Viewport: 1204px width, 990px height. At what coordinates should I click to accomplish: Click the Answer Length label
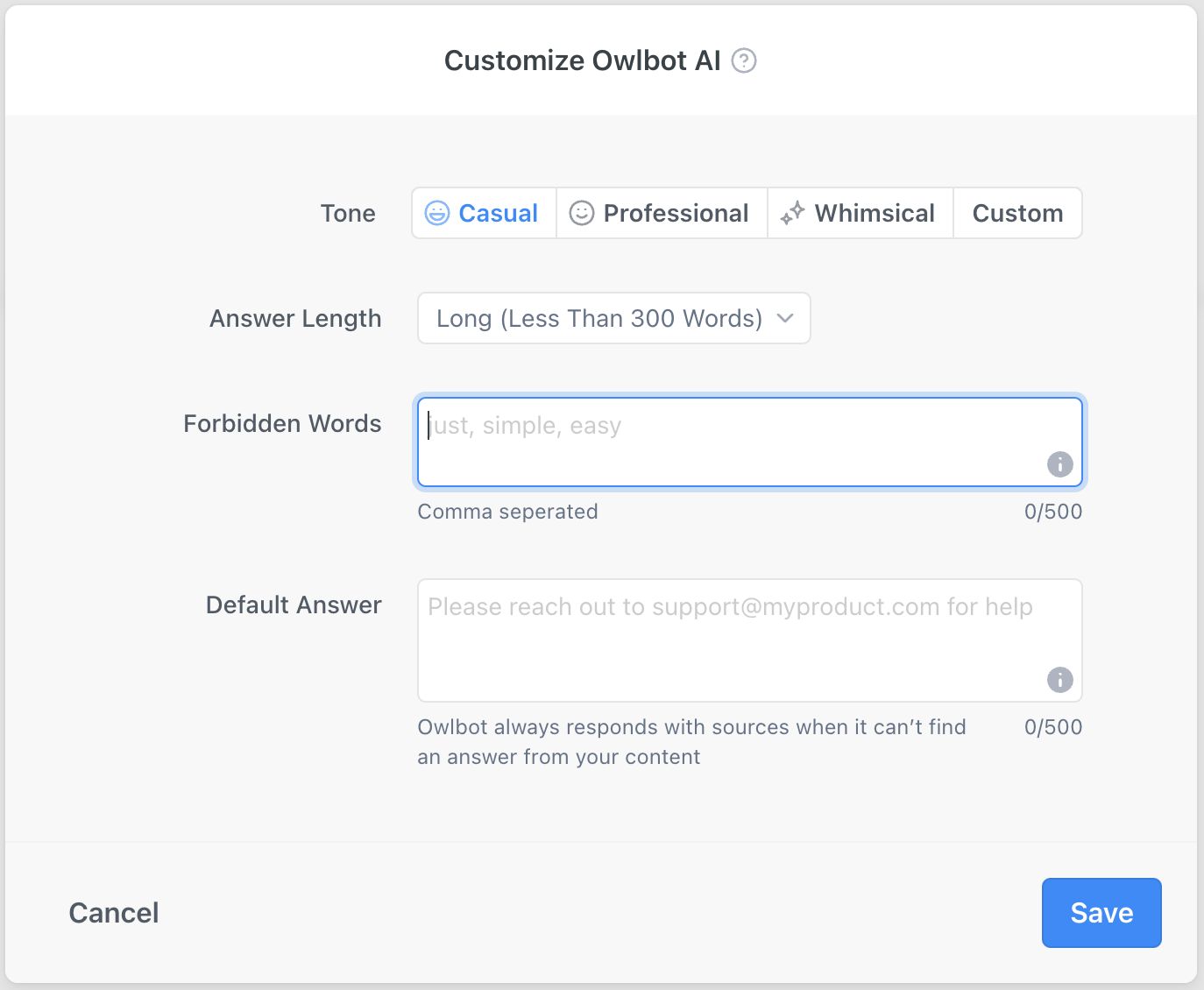(295, 319)
